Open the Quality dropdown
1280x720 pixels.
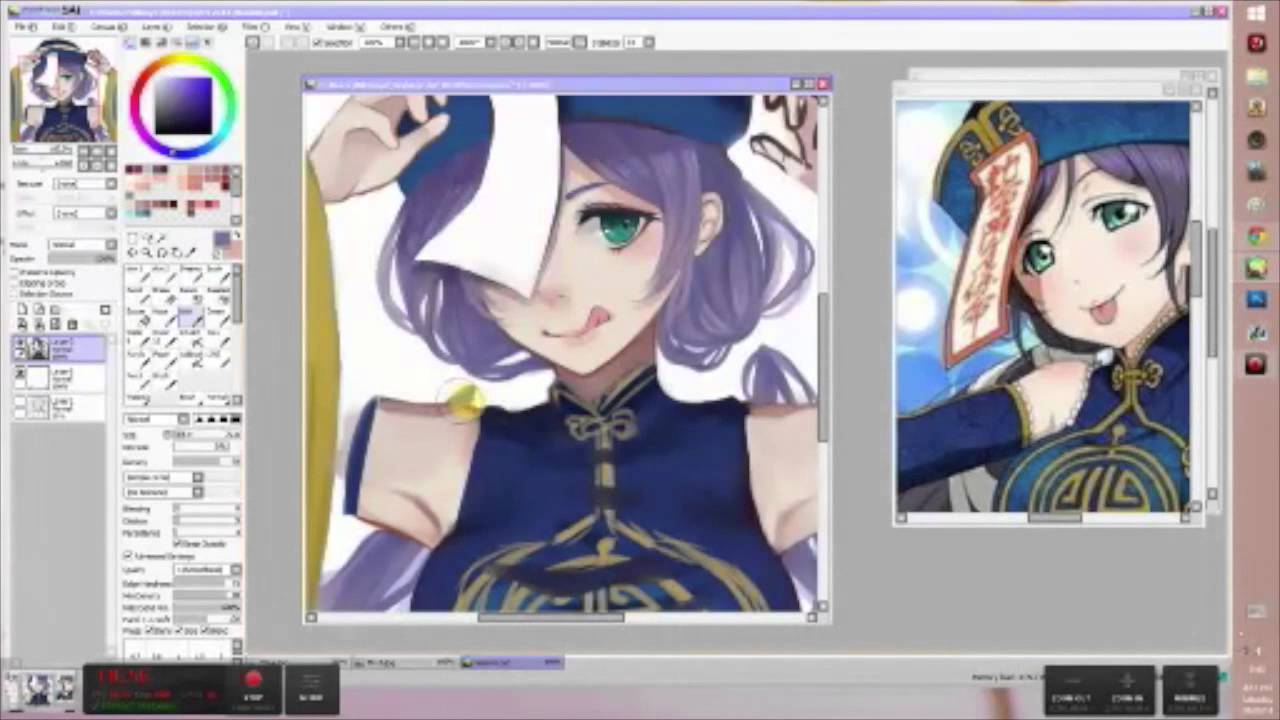(207, 569)
